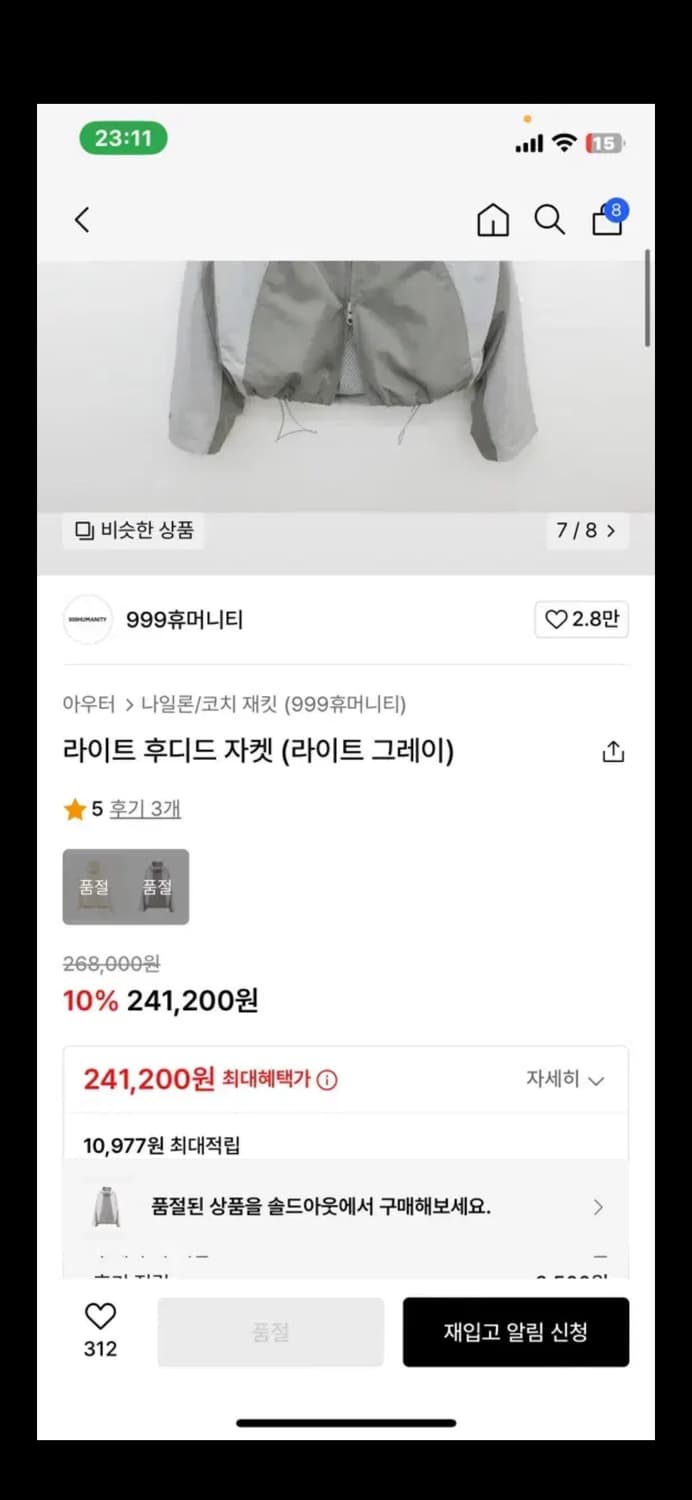Toggle the brand like heart showing 2.8만
This screenshot has width=692, height=1500.
581,619
